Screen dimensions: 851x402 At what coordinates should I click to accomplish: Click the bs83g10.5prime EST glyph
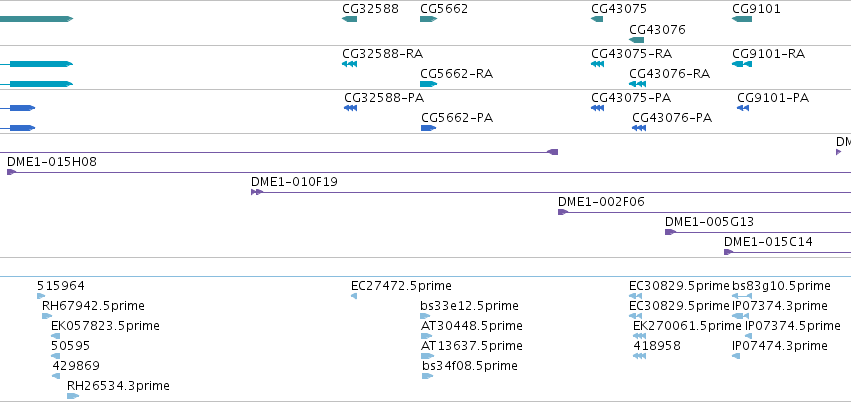pyautogui.click(x=742, y=296)
